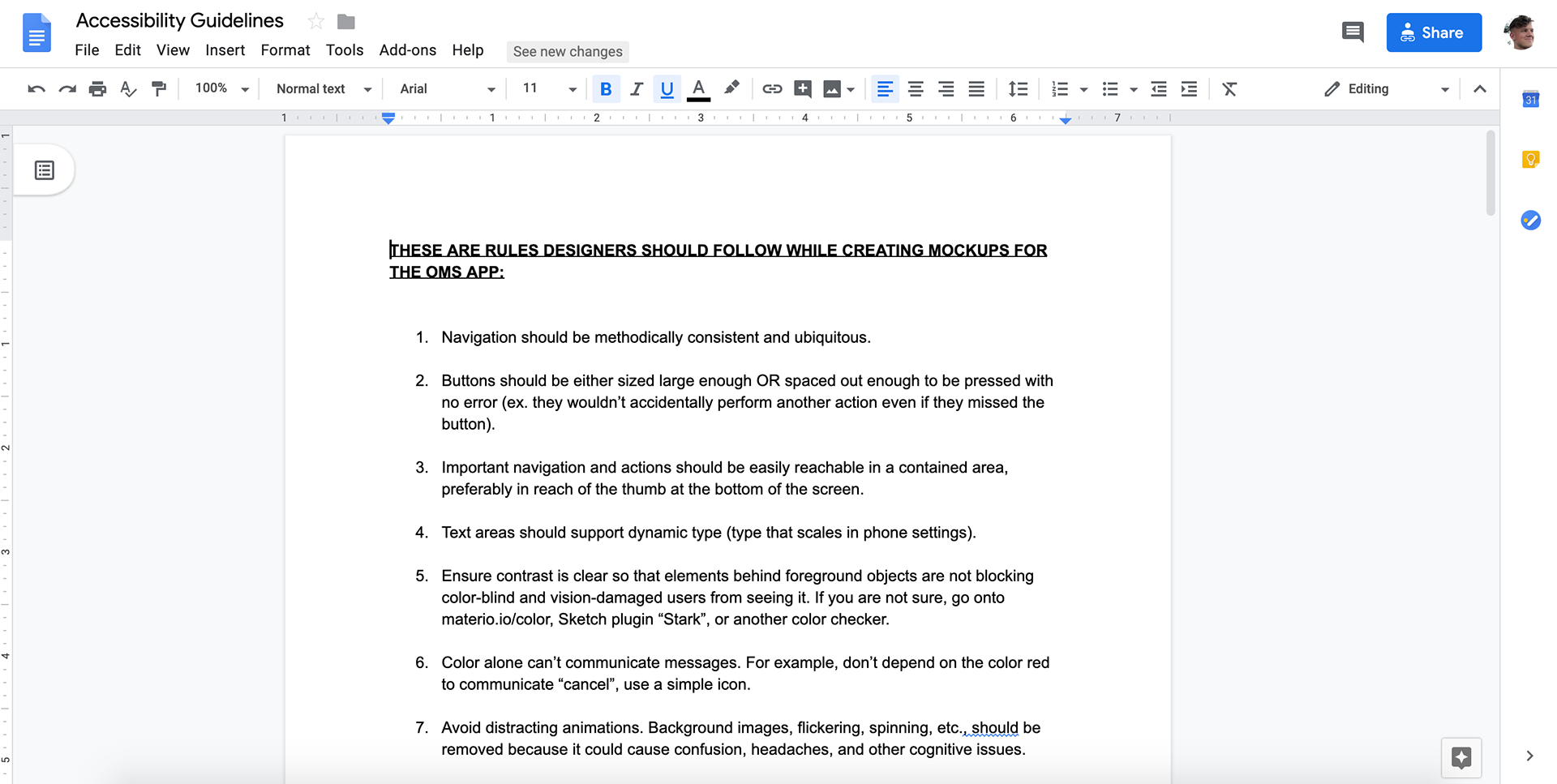This screenshot has width=1557, height=784.
Task: Open the font size 11 dropdown
Action: point(549,88)
